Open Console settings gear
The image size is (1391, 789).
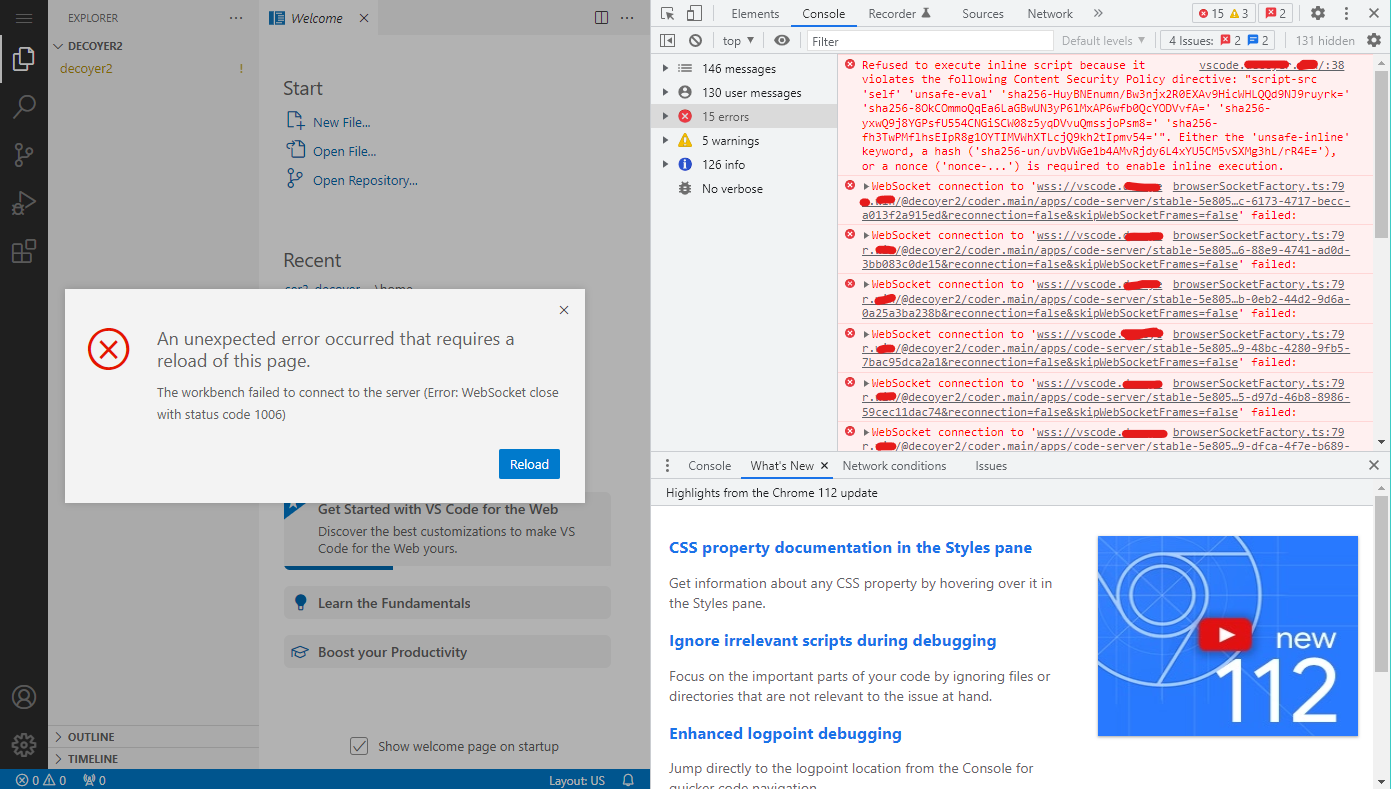1374,41
